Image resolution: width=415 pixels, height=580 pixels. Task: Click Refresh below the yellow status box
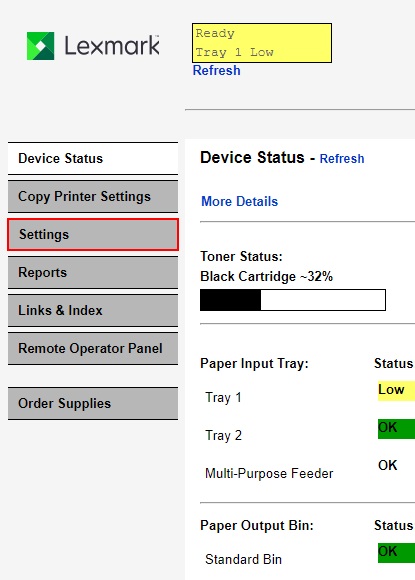216,70
